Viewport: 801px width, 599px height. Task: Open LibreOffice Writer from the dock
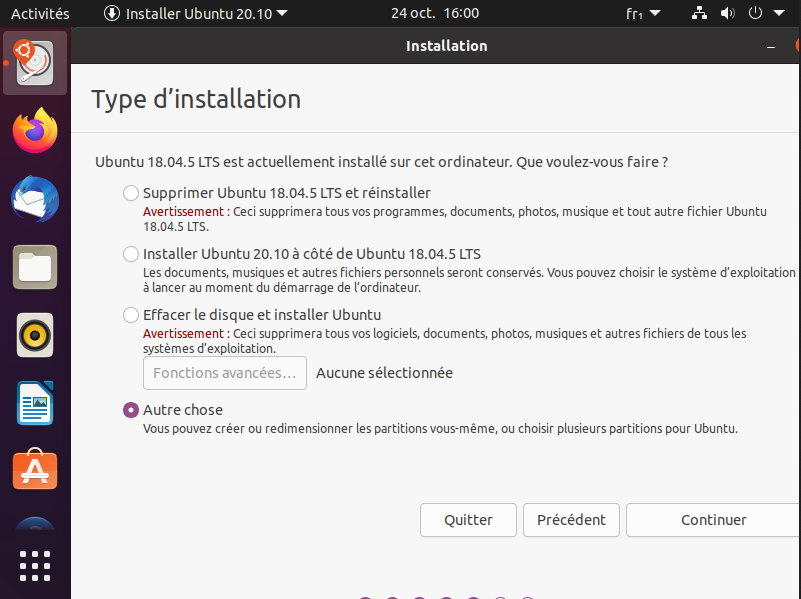pos(35,403)
